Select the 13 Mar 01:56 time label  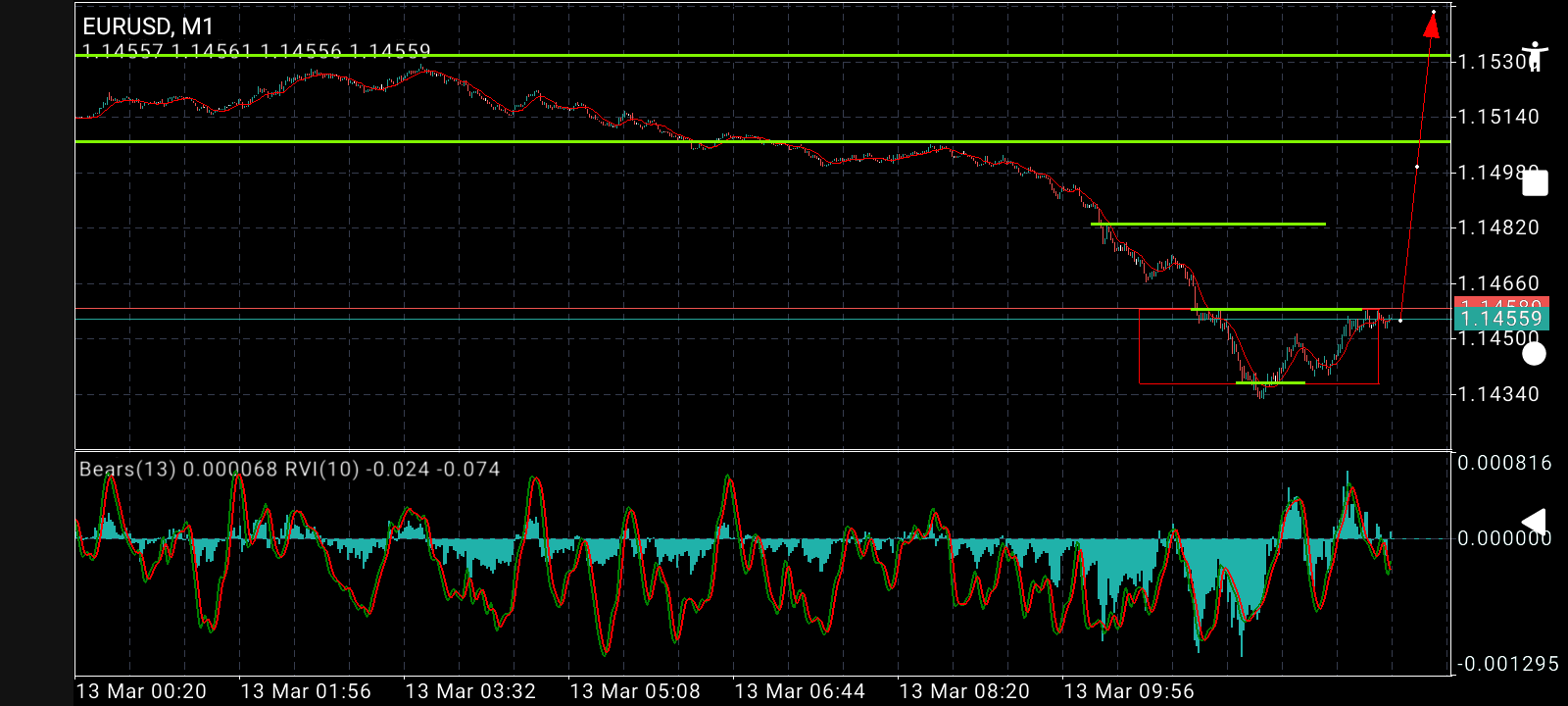(x=306, y=691)
